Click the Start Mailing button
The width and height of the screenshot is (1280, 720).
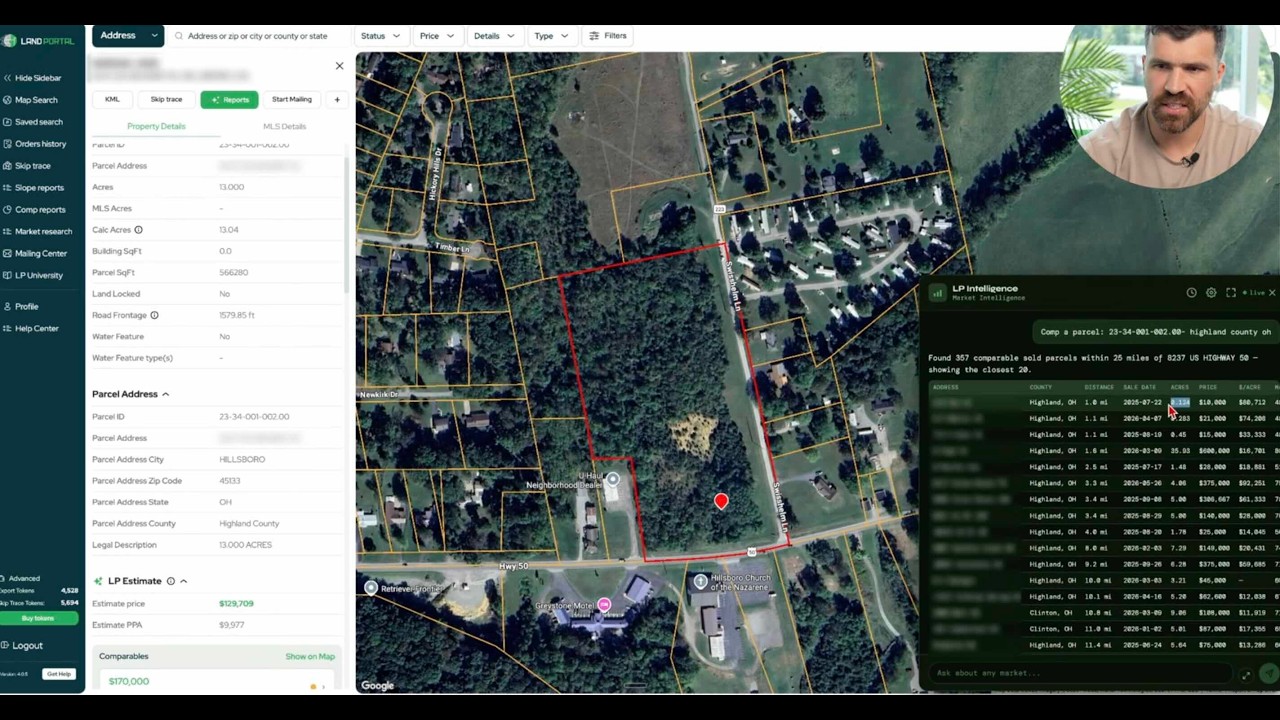pos(292,99)
